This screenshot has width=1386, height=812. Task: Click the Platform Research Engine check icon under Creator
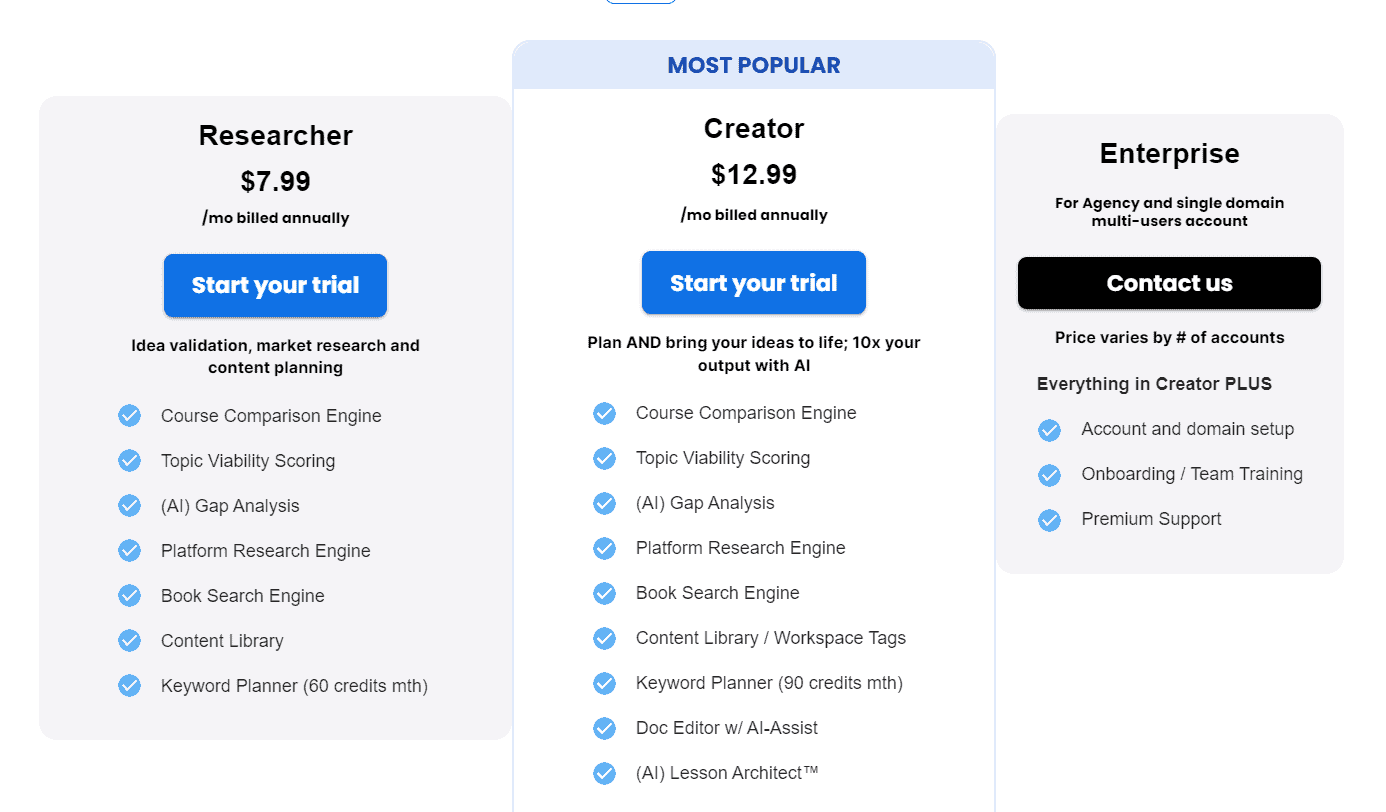(605, 548)
